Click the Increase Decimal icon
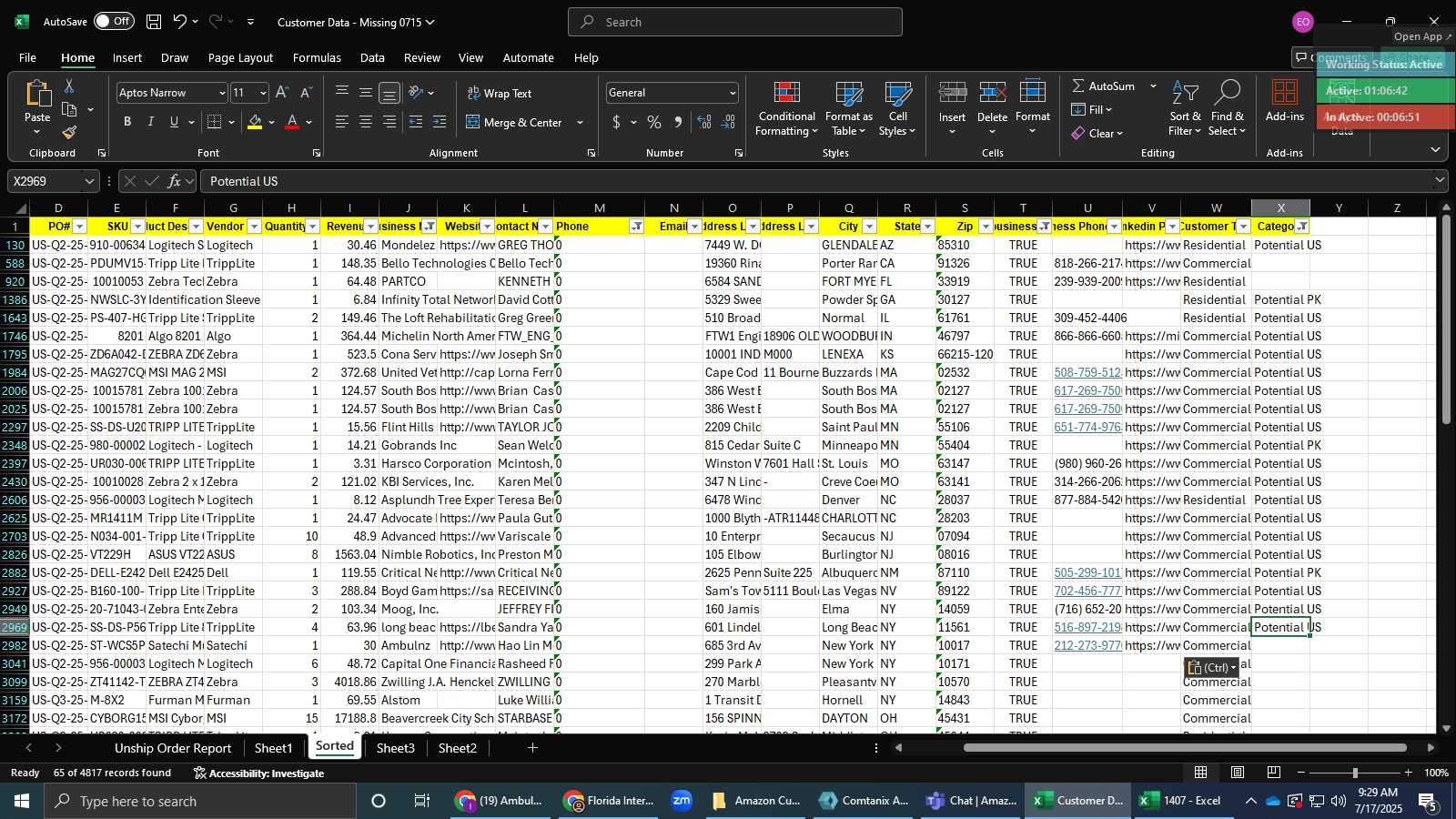The image size is (1456, 819). click(704, 122)
